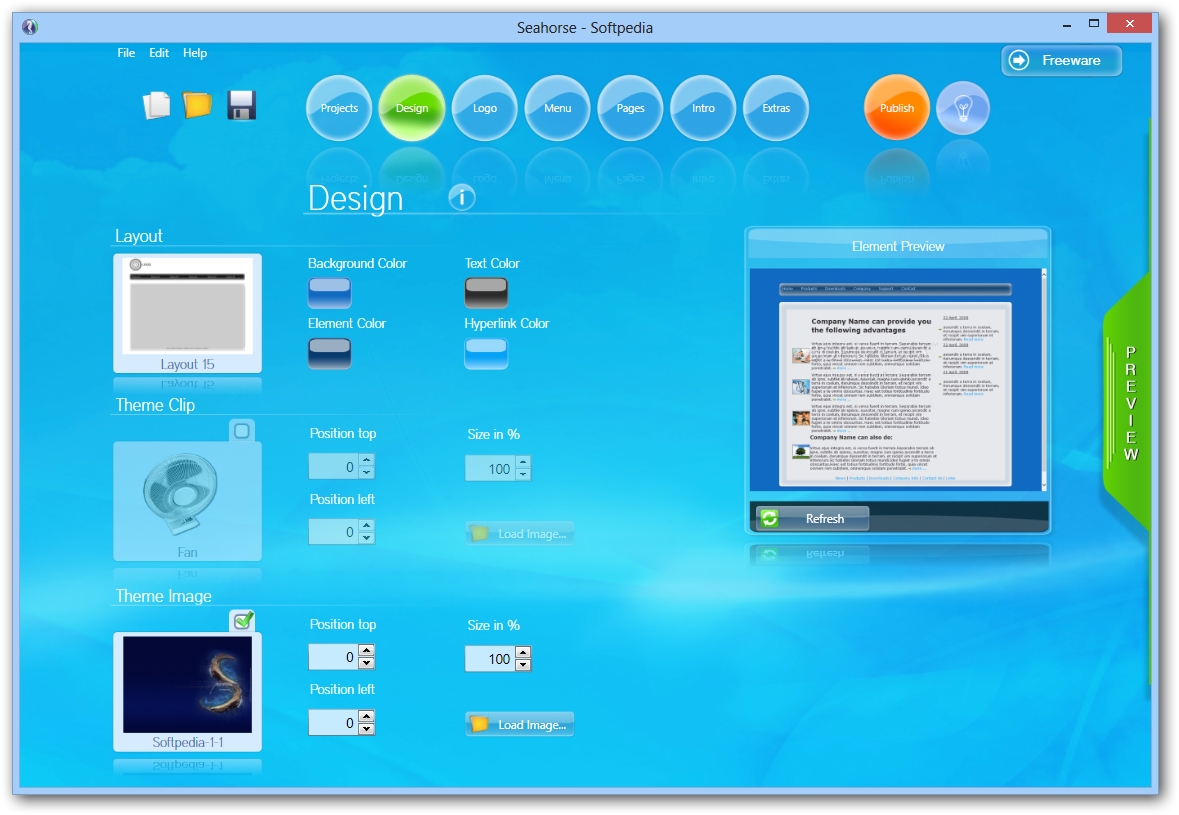Pick the Background Color swatch
Viewport: 1179px width, 815px height.
coord(329,293)
